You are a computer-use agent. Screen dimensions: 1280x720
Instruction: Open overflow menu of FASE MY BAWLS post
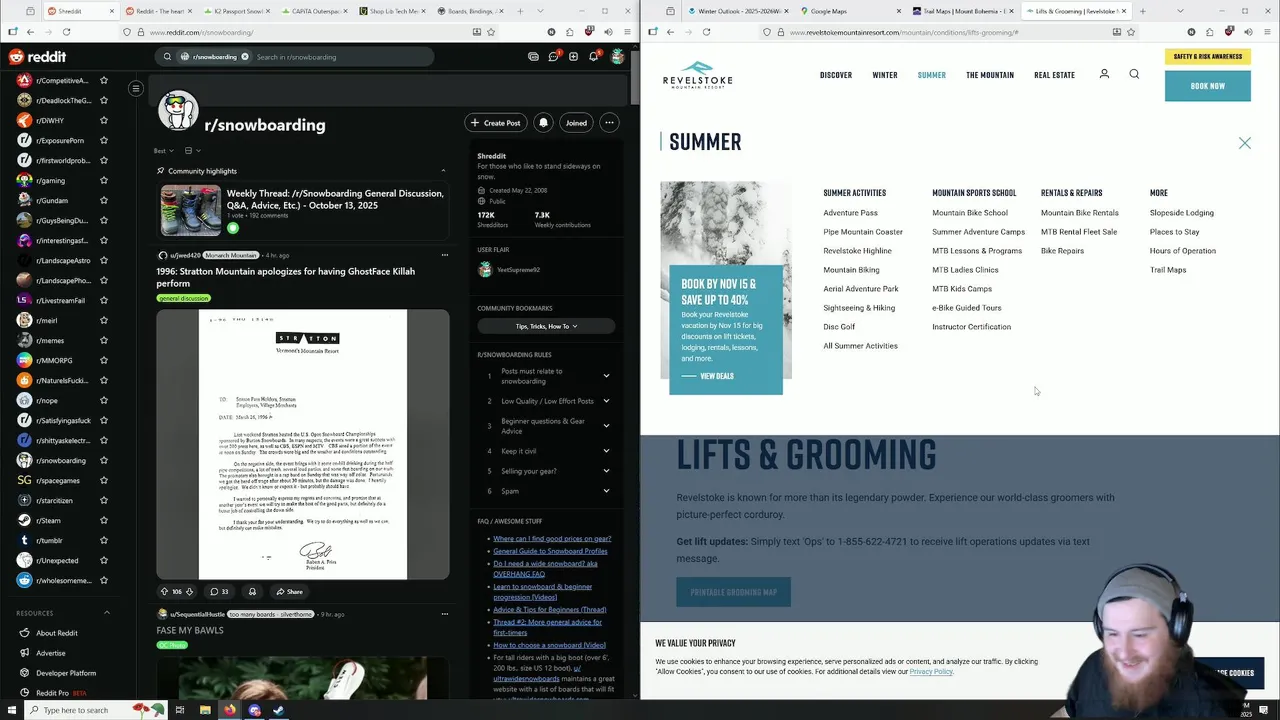444,614
